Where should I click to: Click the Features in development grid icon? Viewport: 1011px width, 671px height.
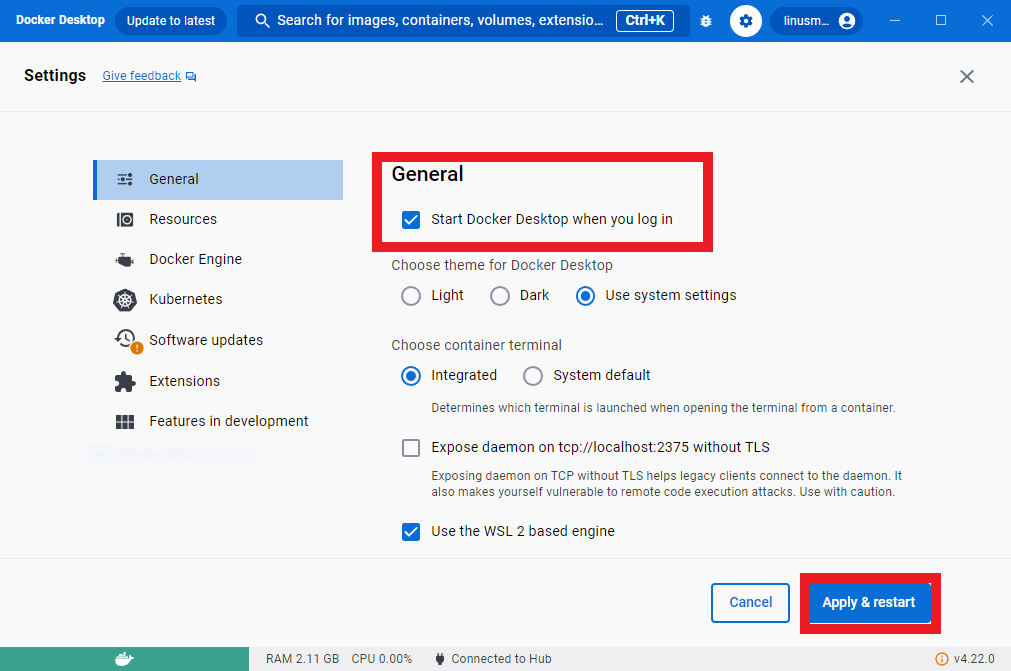(125, 422)
